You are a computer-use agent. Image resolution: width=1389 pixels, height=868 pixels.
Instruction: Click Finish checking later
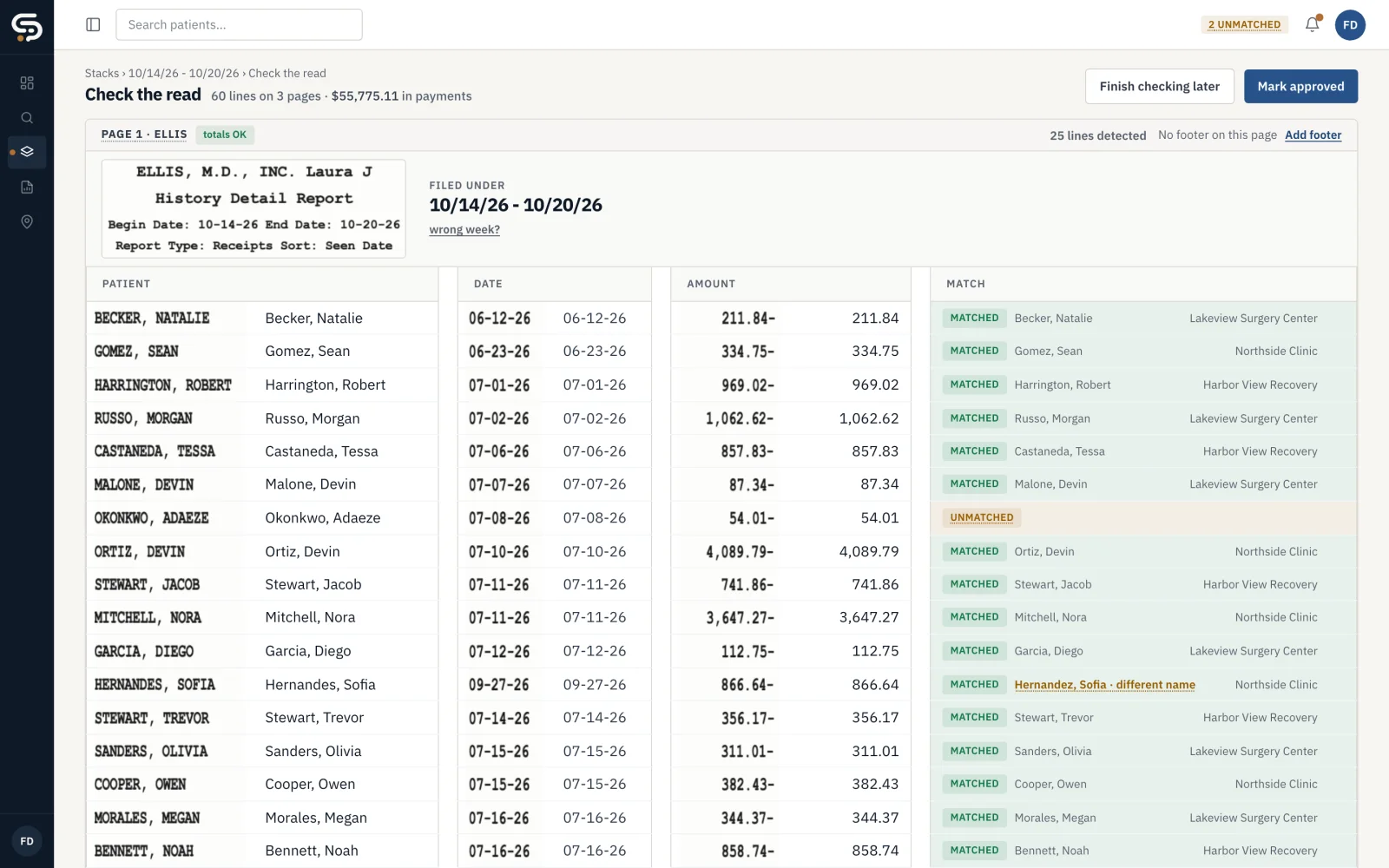click(x=1159, y=86)
